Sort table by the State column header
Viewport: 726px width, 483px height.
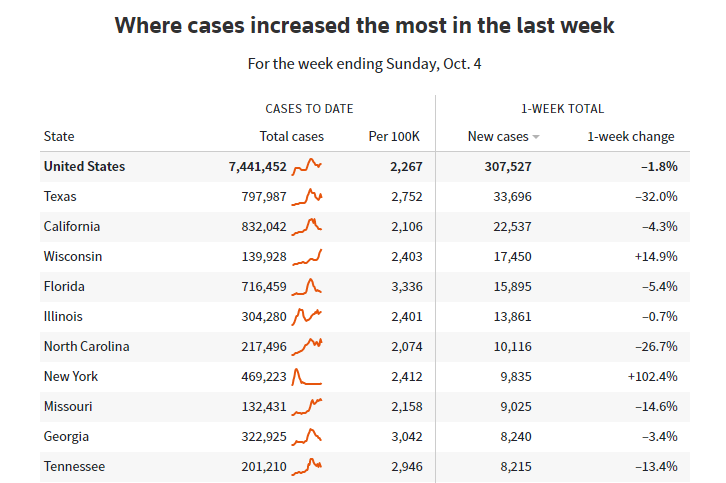pos(59,136)
